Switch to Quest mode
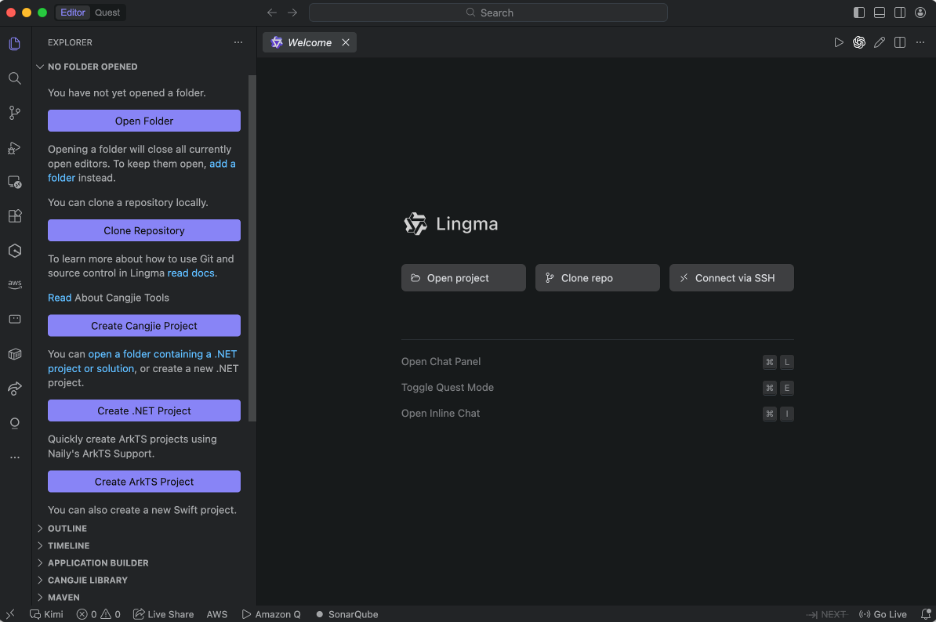The height and width of the screenshot is (622, 936). pos(107,13)
